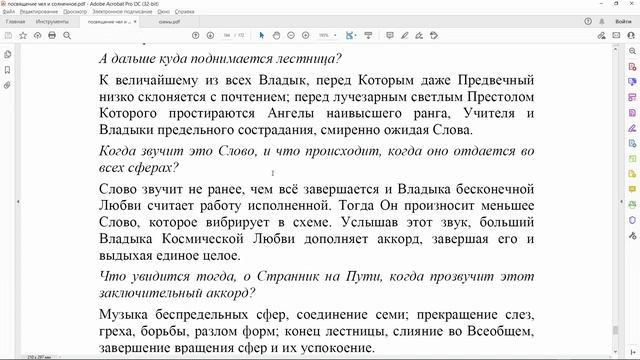Open the pink Edit PDF tool
Image resolution: width=640 pixels, height=360 pixels.
coord(632,97)
